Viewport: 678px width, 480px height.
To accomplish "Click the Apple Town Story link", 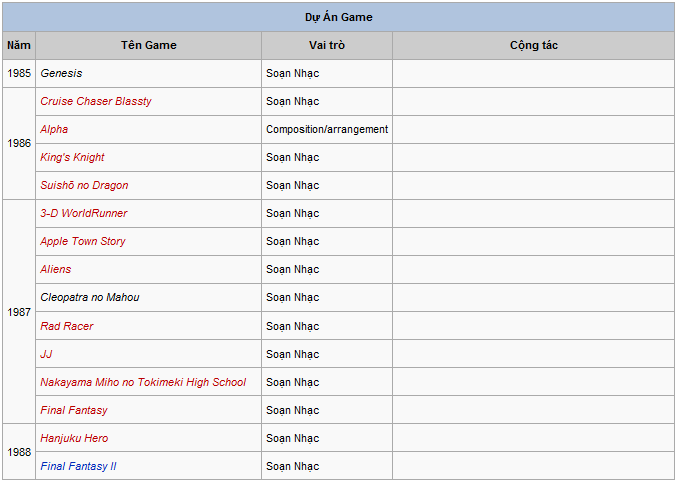I will (x=83, y=241).
